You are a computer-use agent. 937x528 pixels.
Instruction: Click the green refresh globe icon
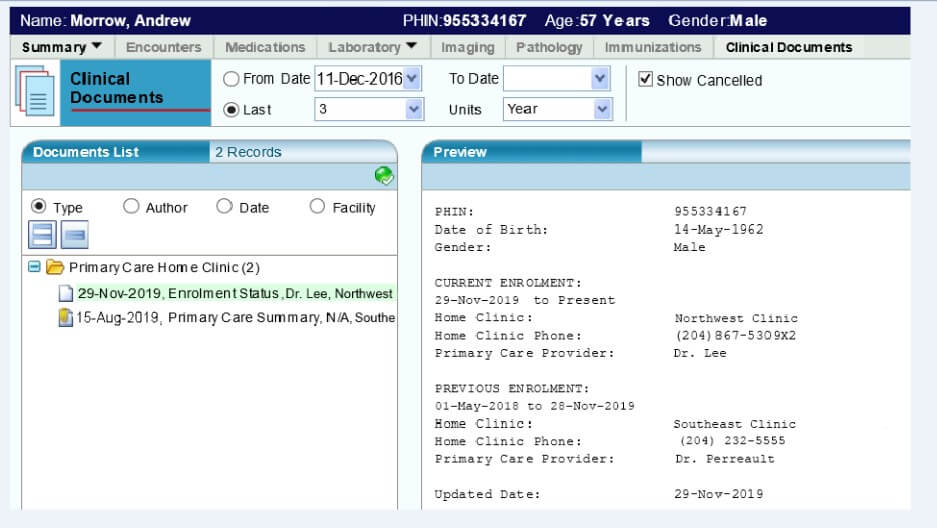point(384,176)
